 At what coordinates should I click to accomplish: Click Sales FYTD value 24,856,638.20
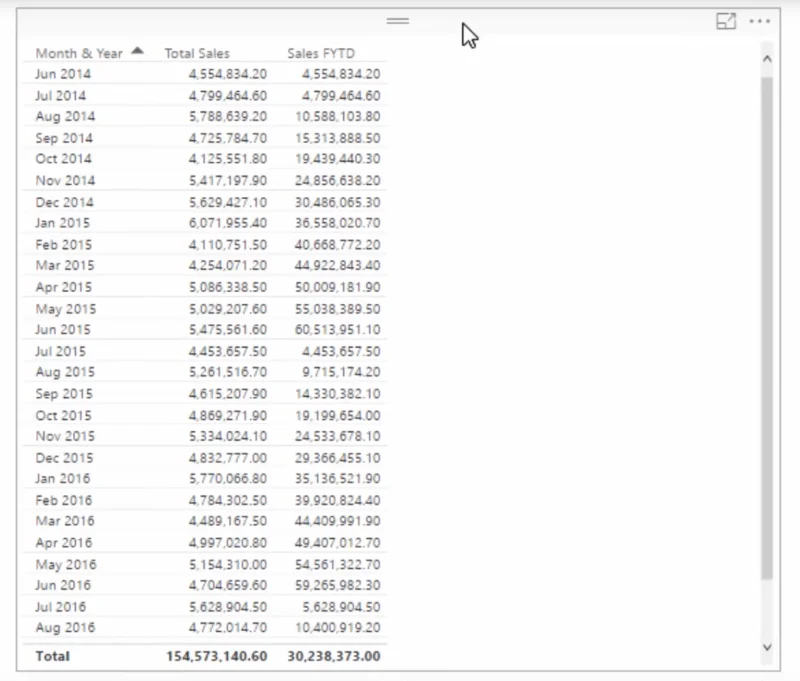click(x=337, y=181)
